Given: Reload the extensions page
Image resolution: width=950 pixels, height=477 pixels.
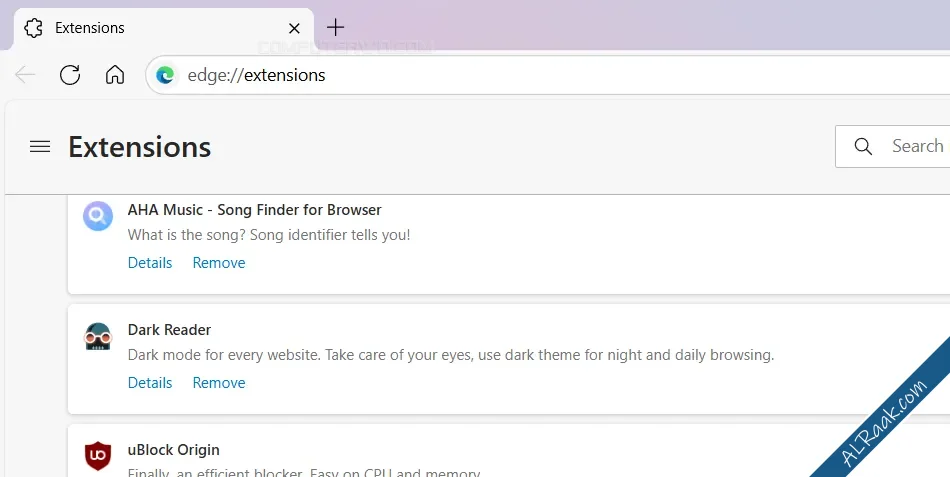Looking at the screenshot, I should 70,75.
